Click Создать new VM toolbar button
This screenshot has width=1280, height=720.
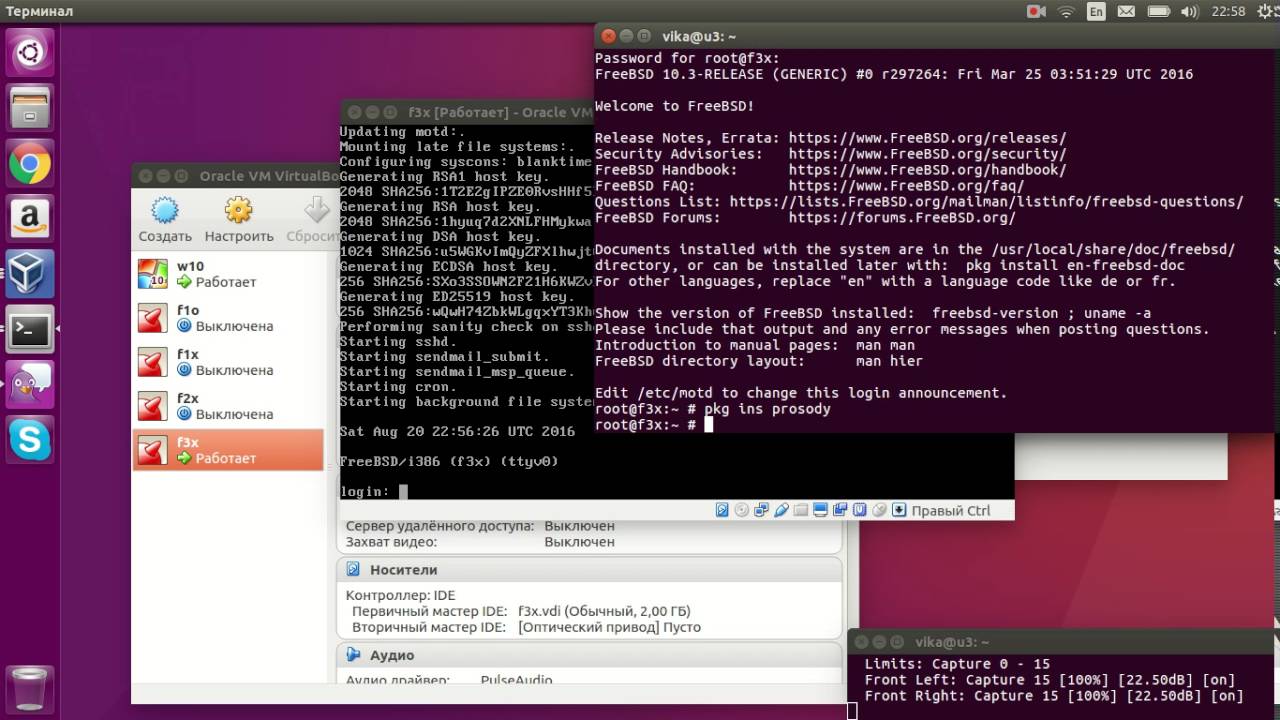pyautogui.click(x=165, y=220)
